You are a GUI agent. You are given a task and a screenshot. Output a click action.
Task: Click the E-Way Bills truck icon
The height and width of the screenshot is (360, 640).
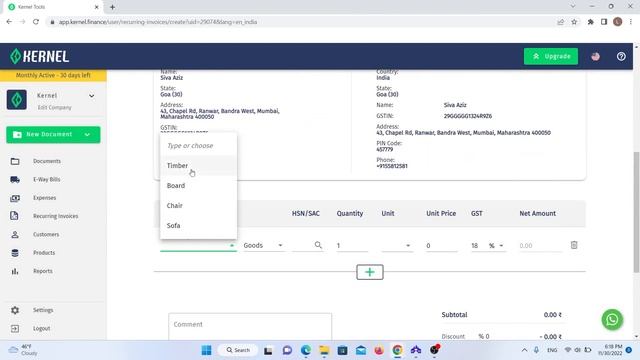click(15, 180)
